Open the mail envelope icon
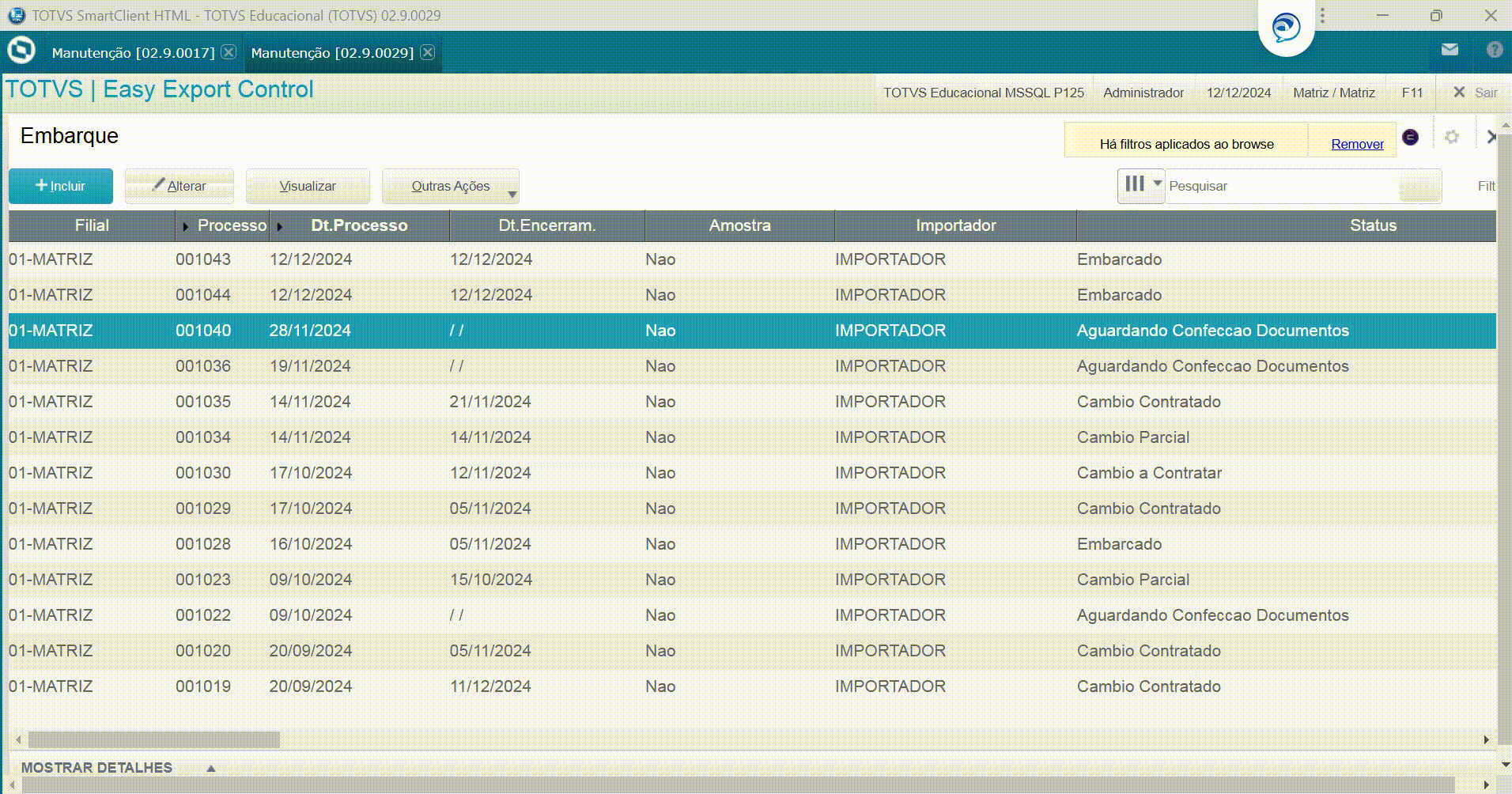This screenshot has width=1512, height=794. 1450,50
